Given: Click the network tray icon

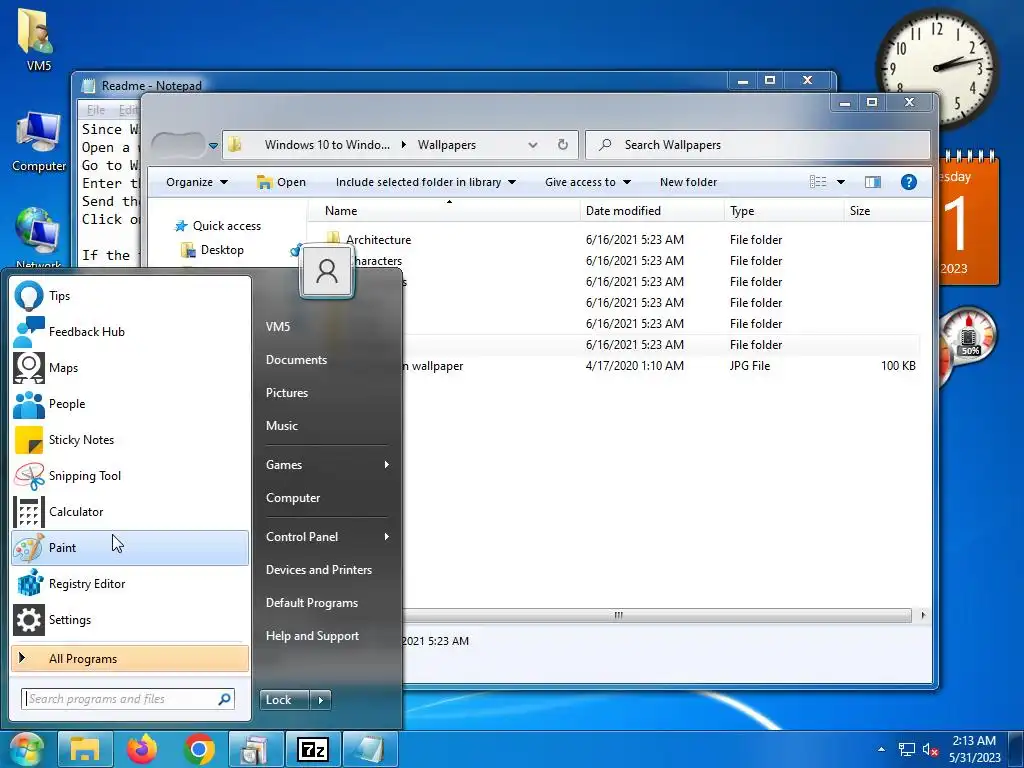Looking at the screenshot, I should click(906, 749).
